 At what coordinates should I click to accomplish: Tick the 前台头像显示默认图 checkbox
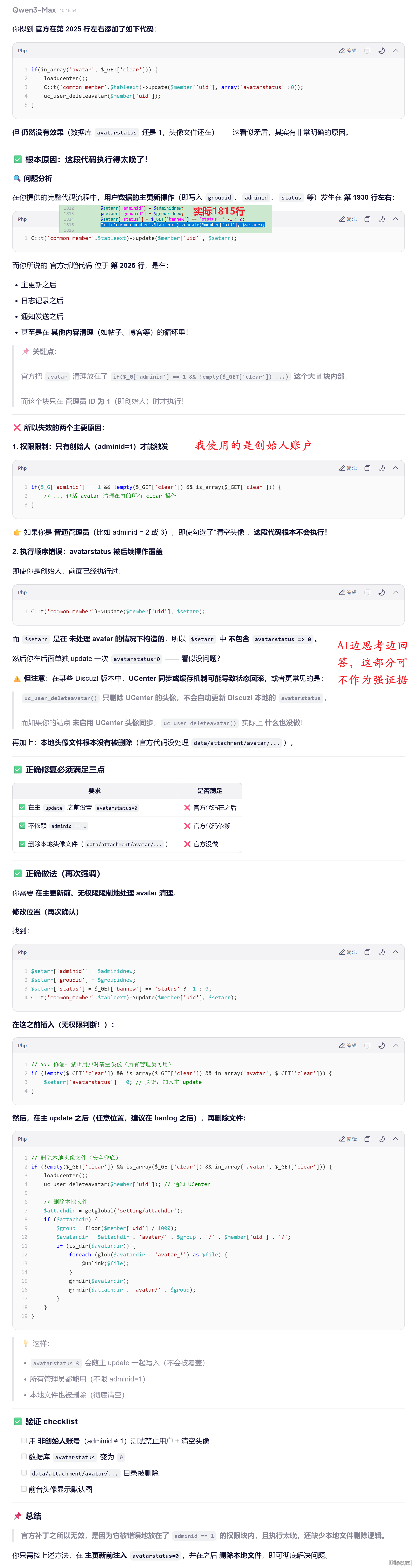coord(24,1489)
